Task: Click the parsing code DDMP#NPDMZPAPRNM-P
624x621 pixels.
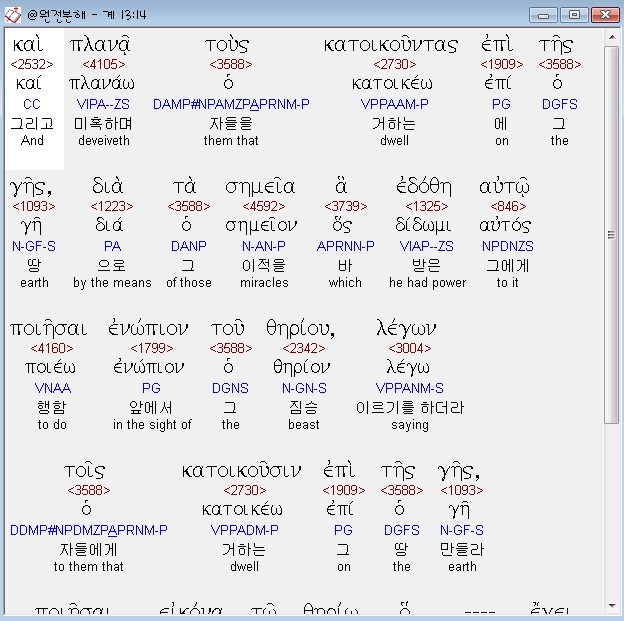Action: pos(89,530)
